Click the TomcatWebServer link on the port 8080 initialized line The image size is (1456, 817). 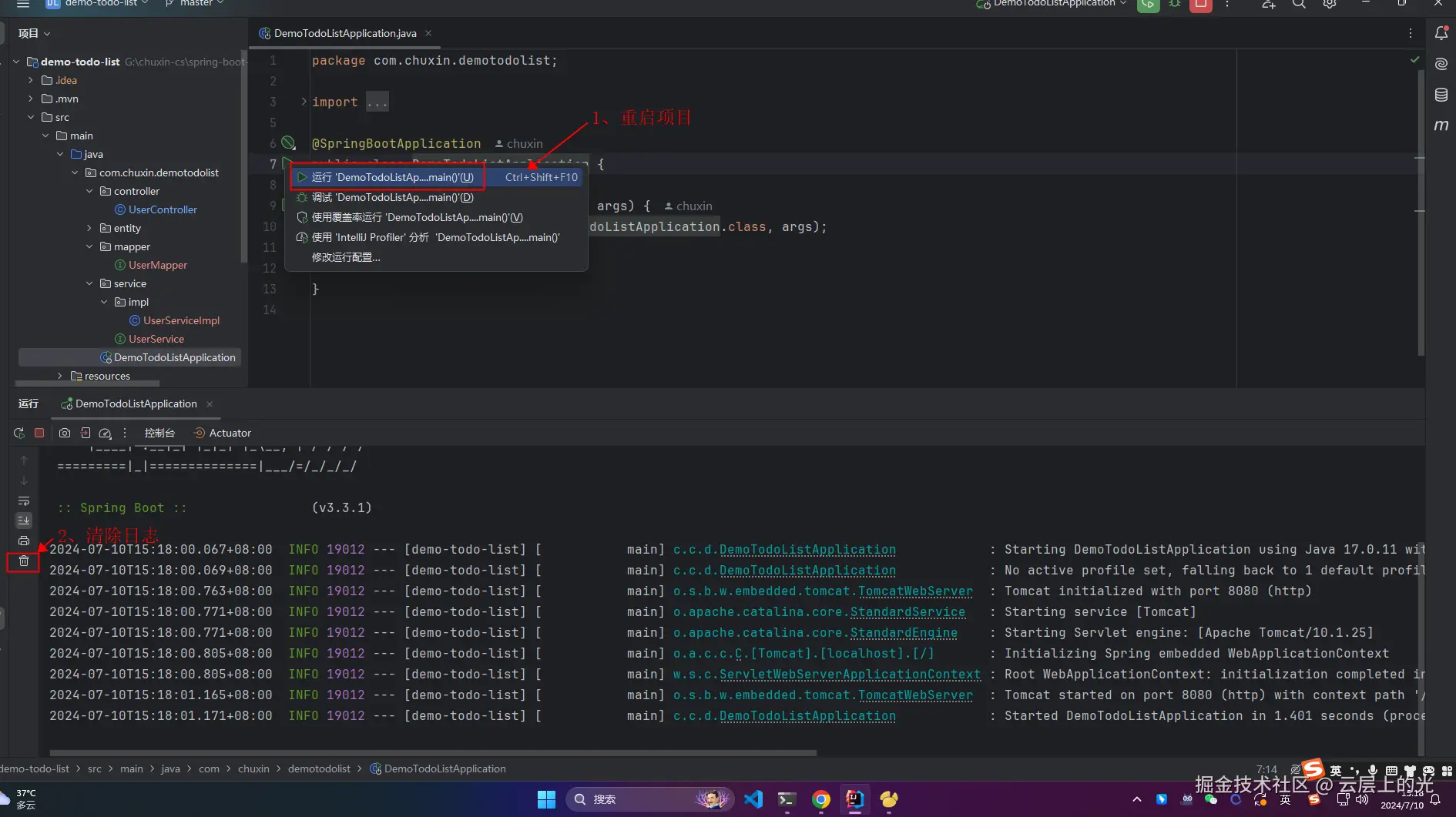[x=915, y=591]
